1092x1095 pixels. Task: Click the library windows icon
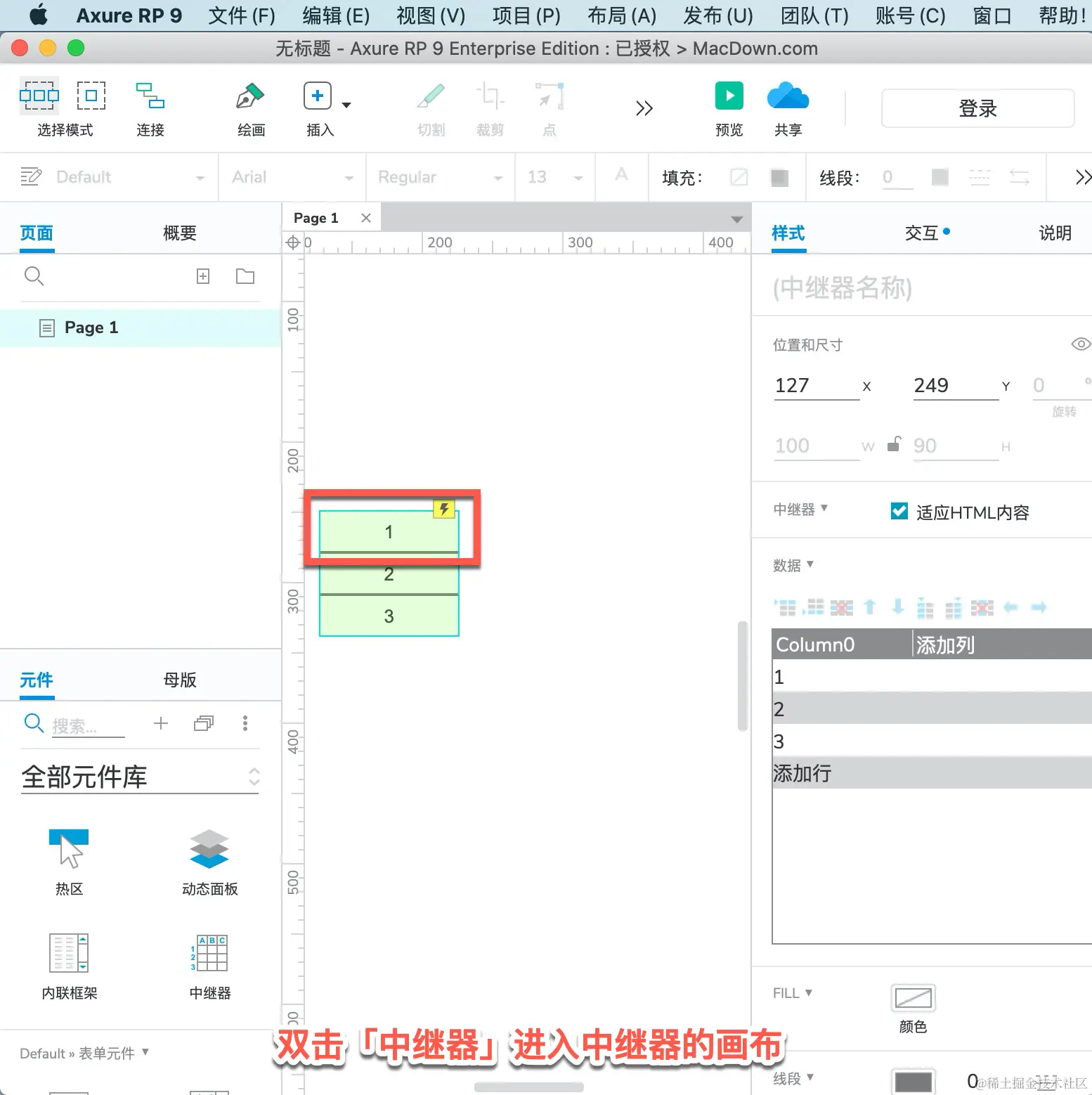pyautogui.click(x=204, y=723)
